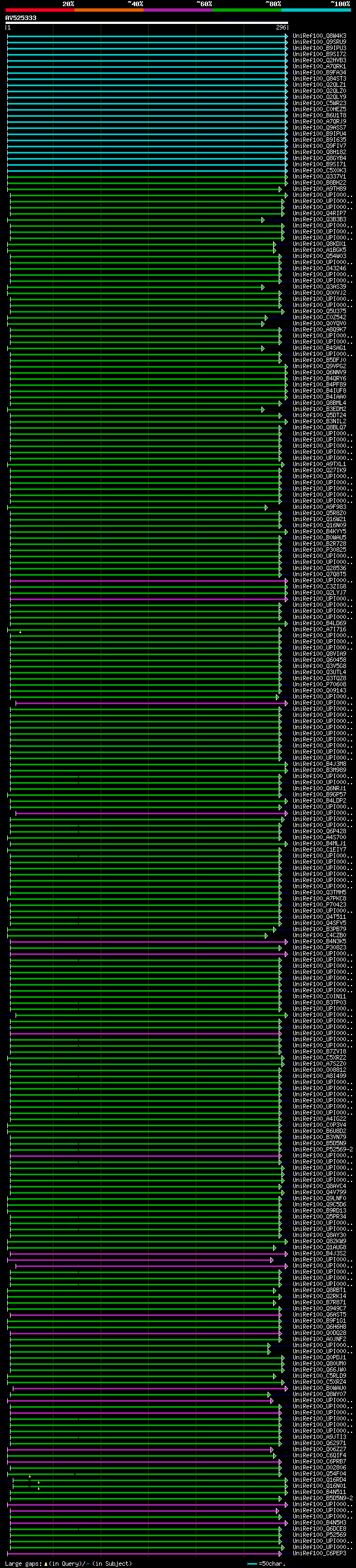This screenshot has width=356, height=1568.
Task: Select hit UniRef100_Q82KW9
Action: click(319, 1241)
